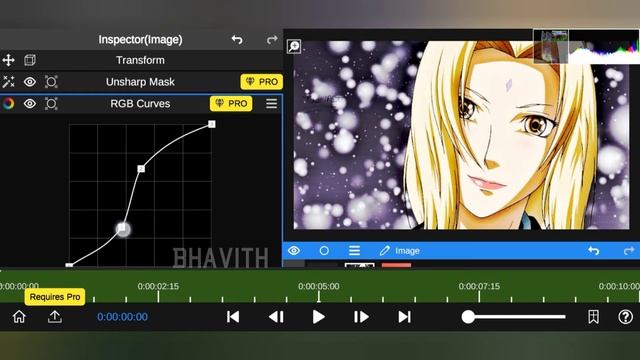Click the Unsharp Mask magic wand icon
The width and height of the screenshot is (640, 360).
[x=8, y=82]
